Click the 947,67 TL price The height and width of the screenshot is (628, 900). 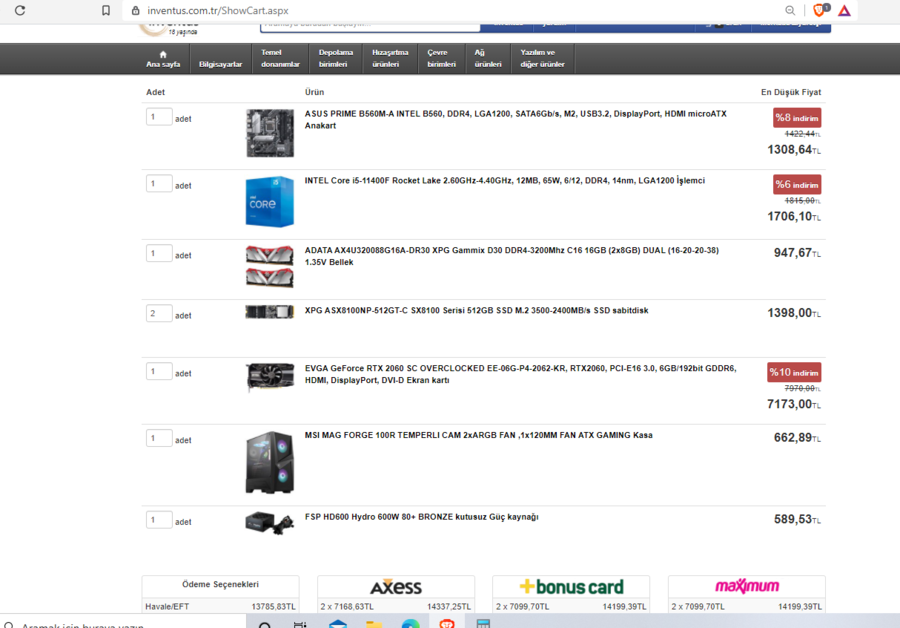tap(797, 253)
